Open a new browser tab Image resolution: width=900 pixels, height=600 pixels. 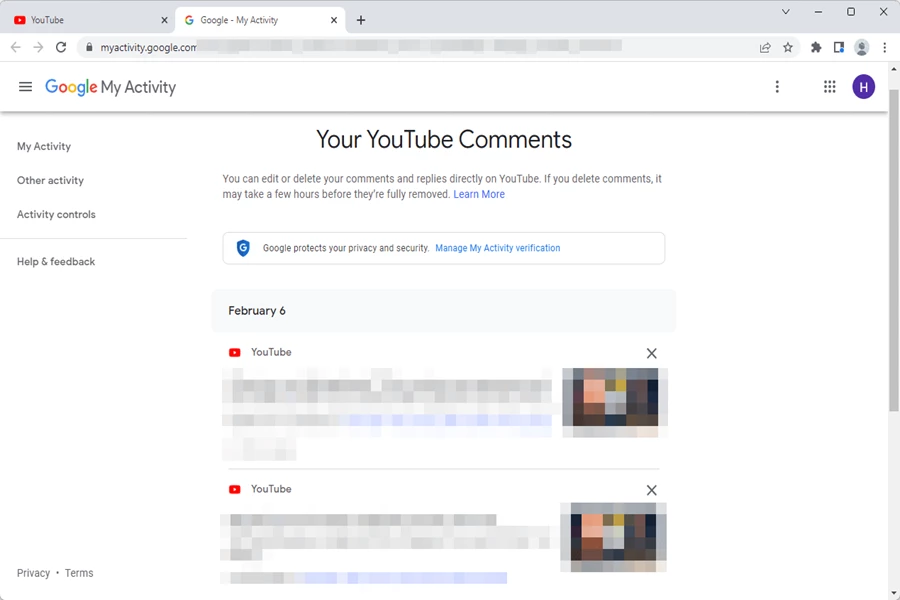pyautogui.click(x=360, y=20)
